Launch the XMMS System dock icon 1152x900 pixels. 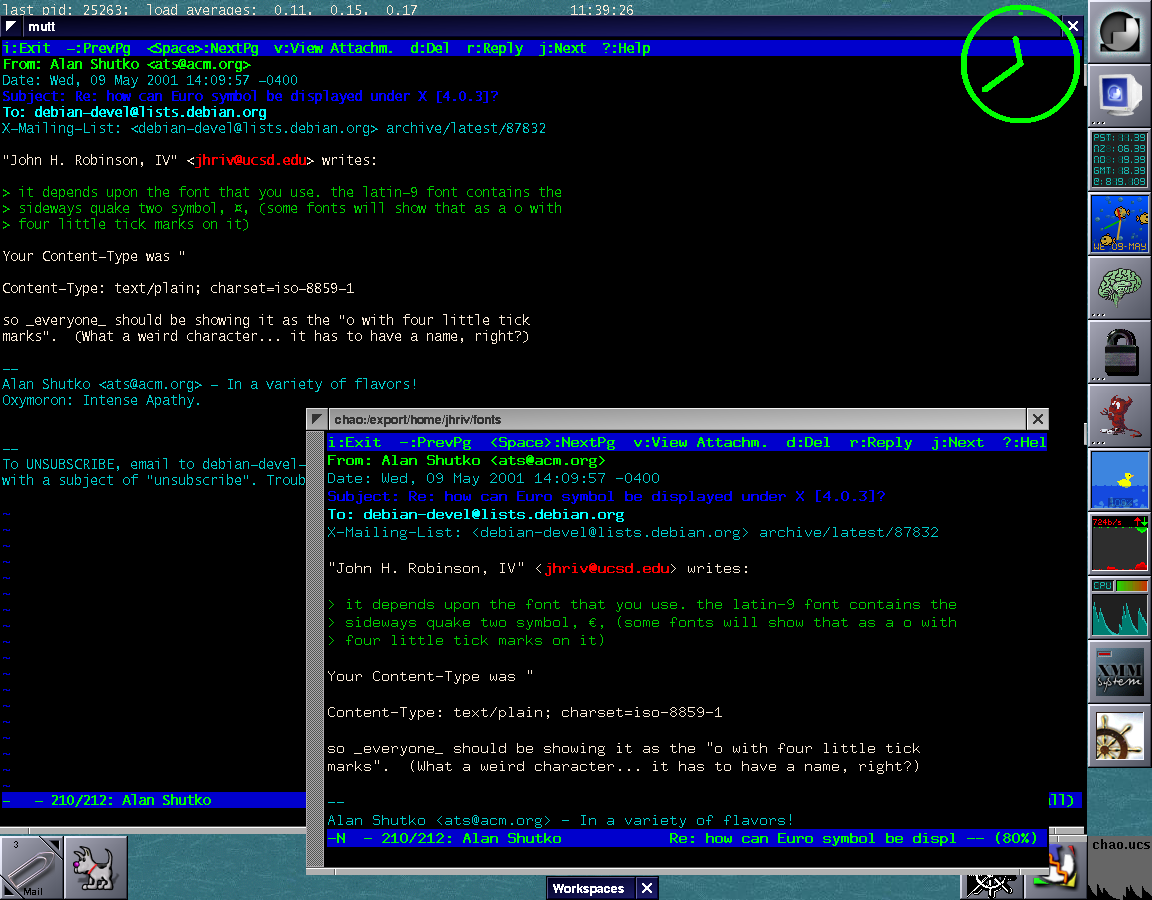1119,671
